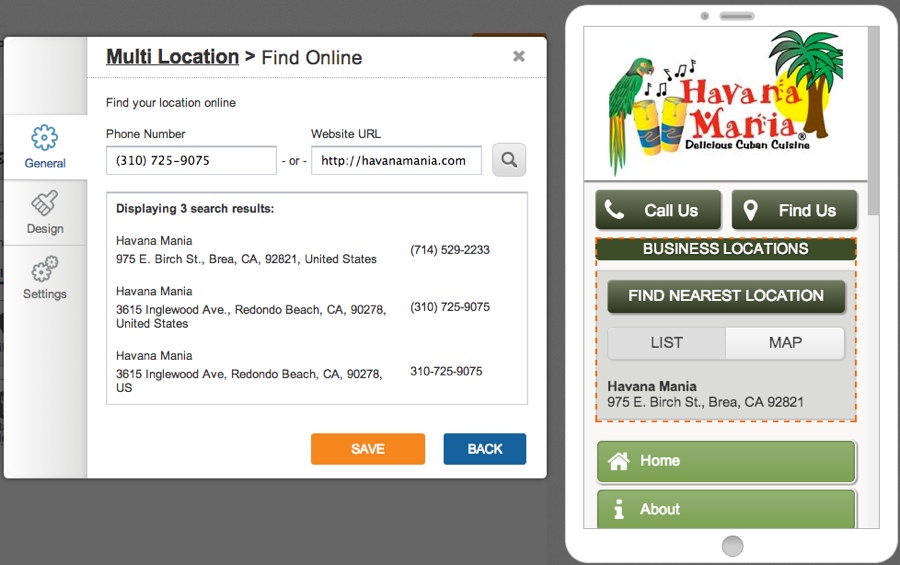Click 'Displaying 3 search results:' heading
This screenshot has width=900, height=565.
[x=195, y=208]
